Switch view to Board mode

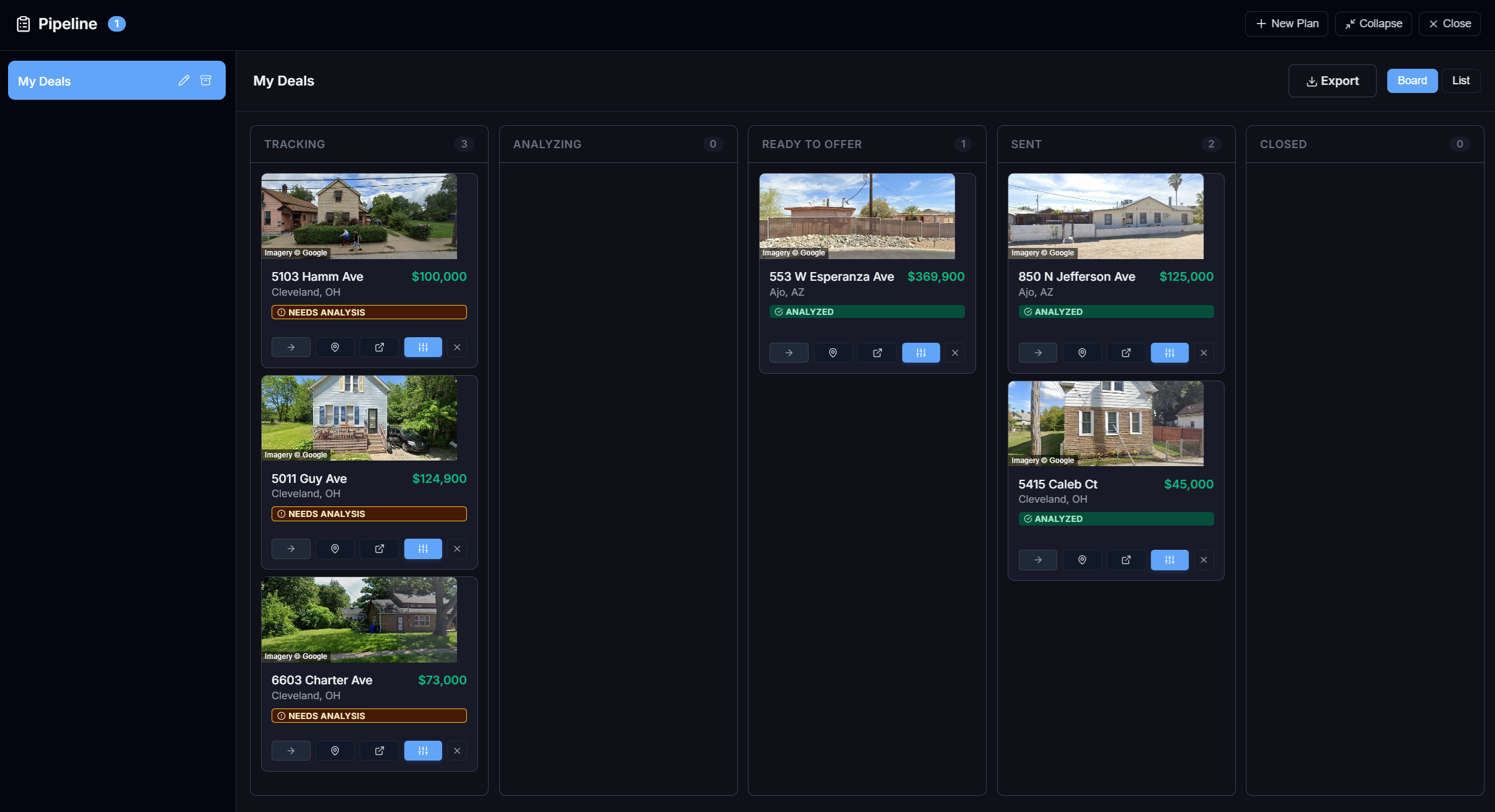pyautogui.click(x=1411, y=80)
